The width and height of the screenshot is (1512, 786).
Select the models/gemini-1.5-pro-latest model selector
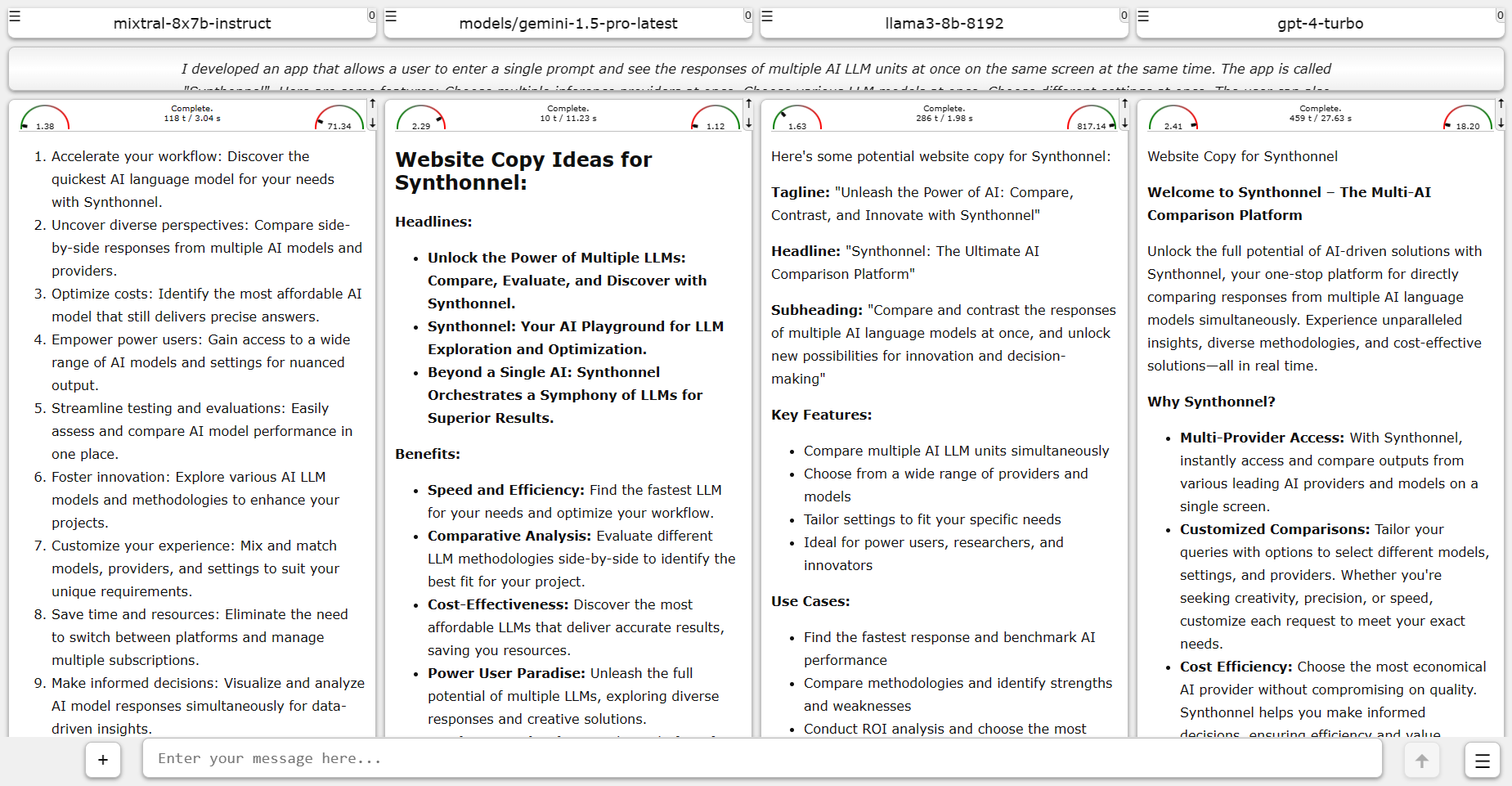point(568,23)
